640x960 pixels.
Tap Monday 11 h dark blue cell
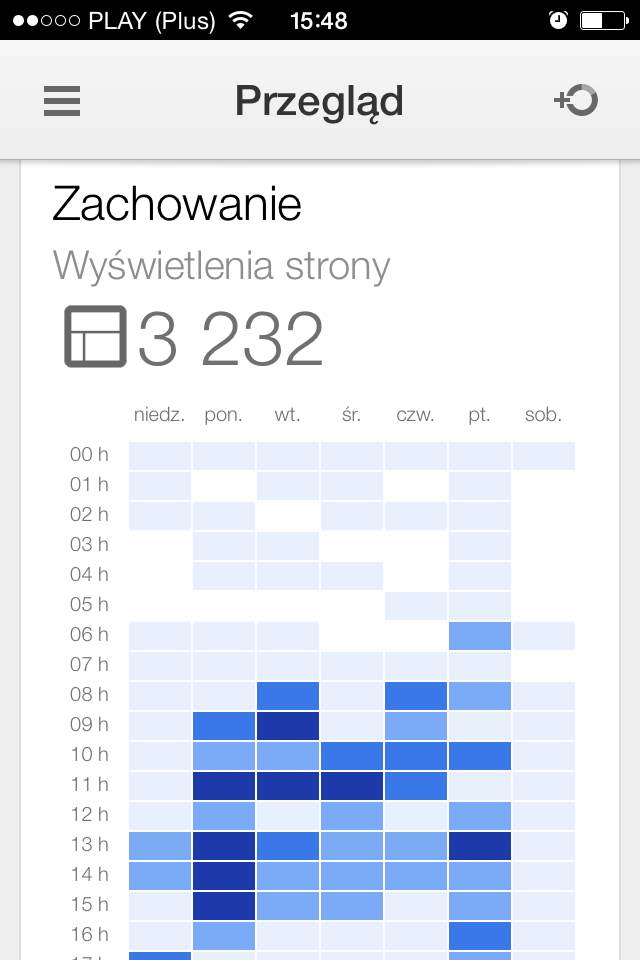point(223,785)
